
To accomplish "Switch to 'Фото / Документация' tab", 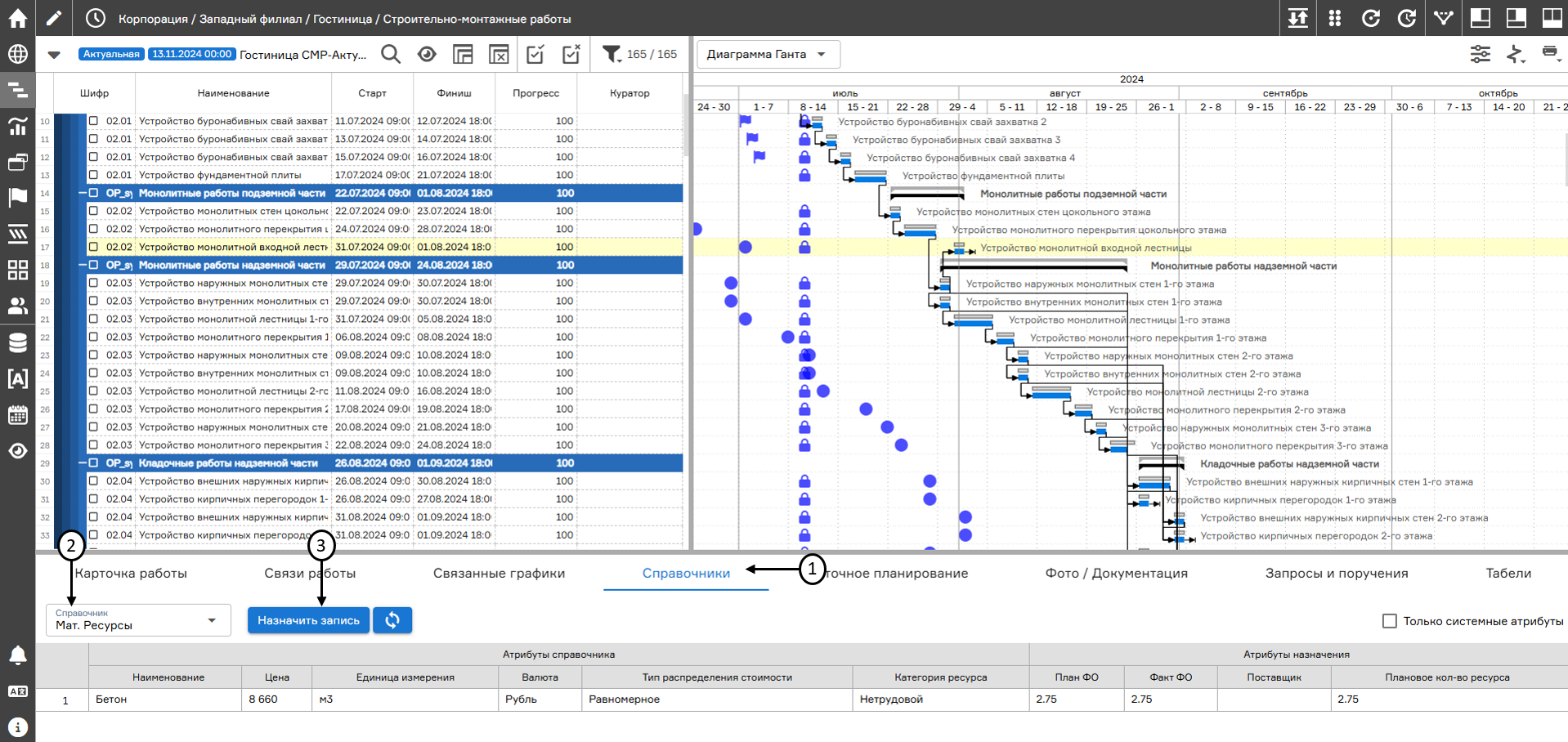I will click(x=1116, y=573).
